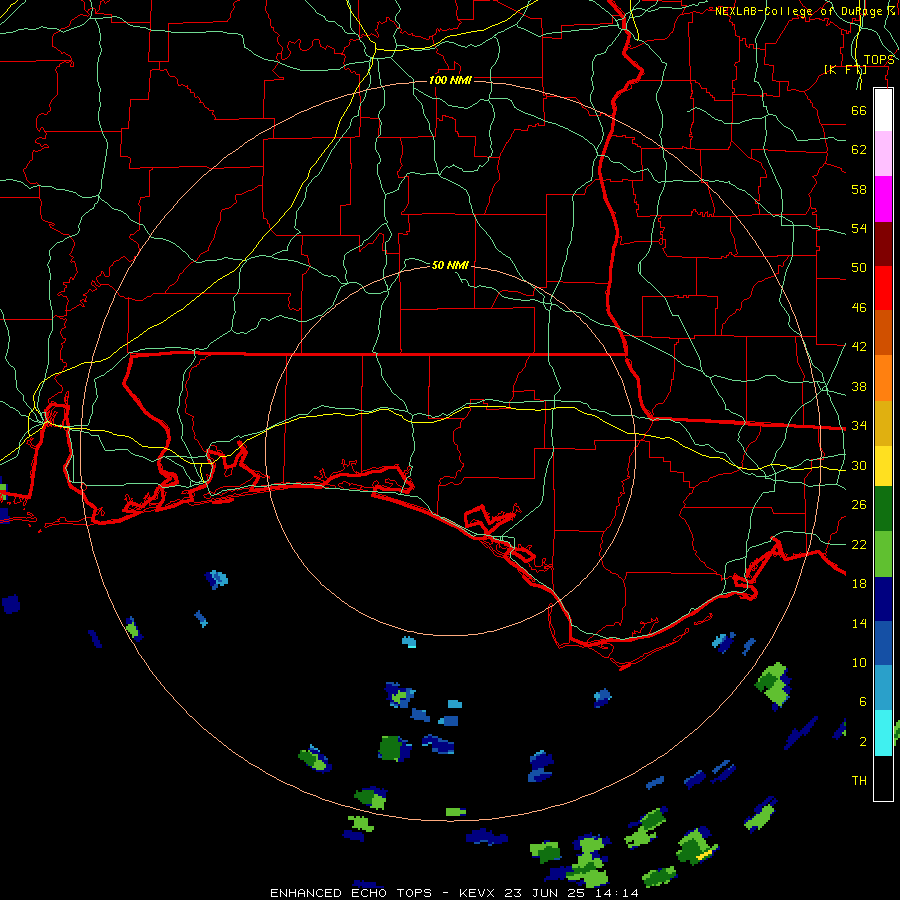900x900 pixels.
Task: Select the 54 scale value
Action: pyautogui.click(x=859, y=228)
